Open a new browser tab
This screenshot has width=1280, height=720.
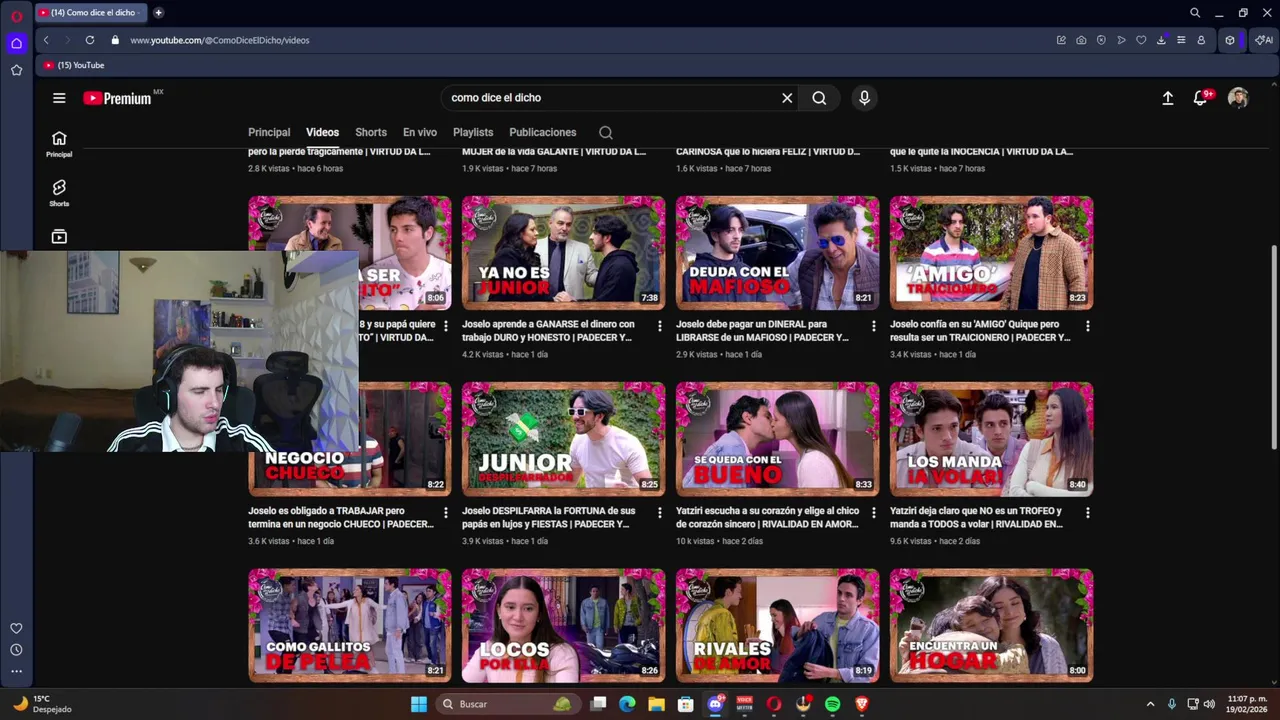click(x=158, y=13)
